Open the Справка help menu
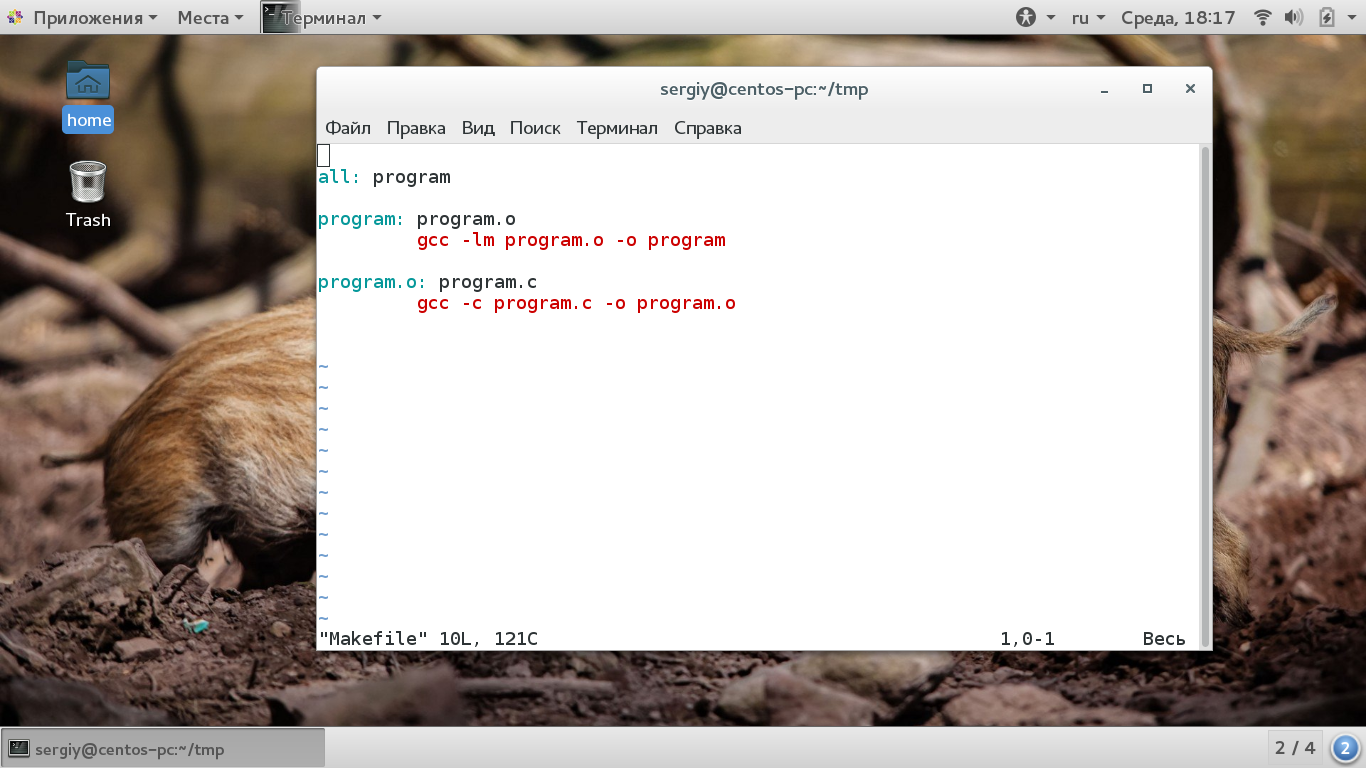This screenshot has width=1366, height=768. tap(708, 128)
